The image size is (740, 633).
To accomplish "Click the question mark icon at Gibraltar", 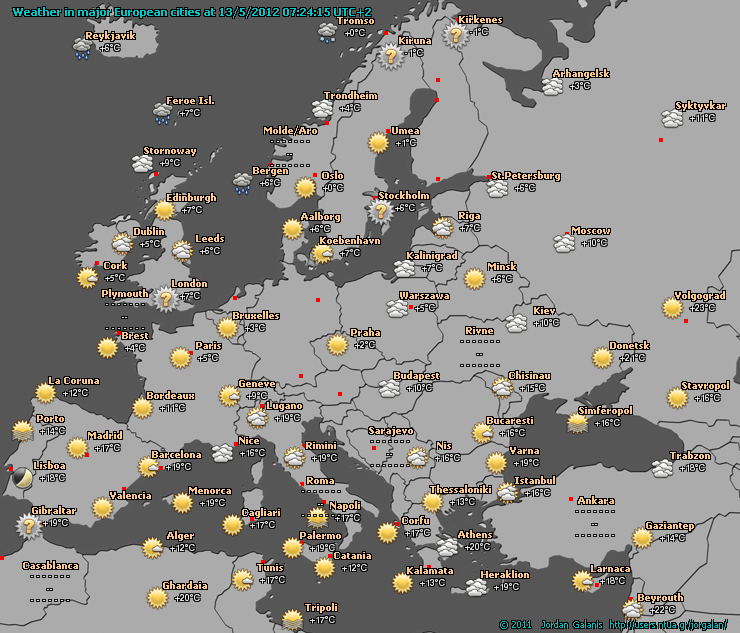I will point(29,526).
